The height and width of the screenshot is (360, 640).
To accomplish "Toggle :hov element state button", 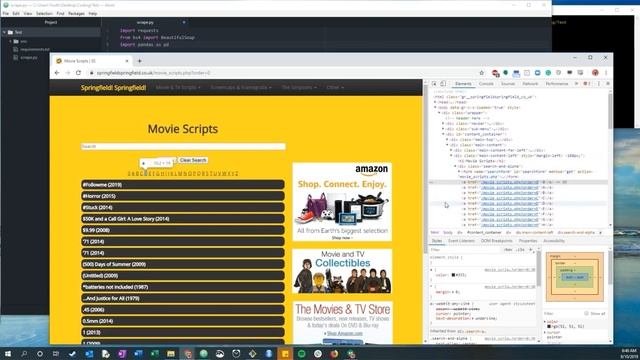I will tap(508, 249).
